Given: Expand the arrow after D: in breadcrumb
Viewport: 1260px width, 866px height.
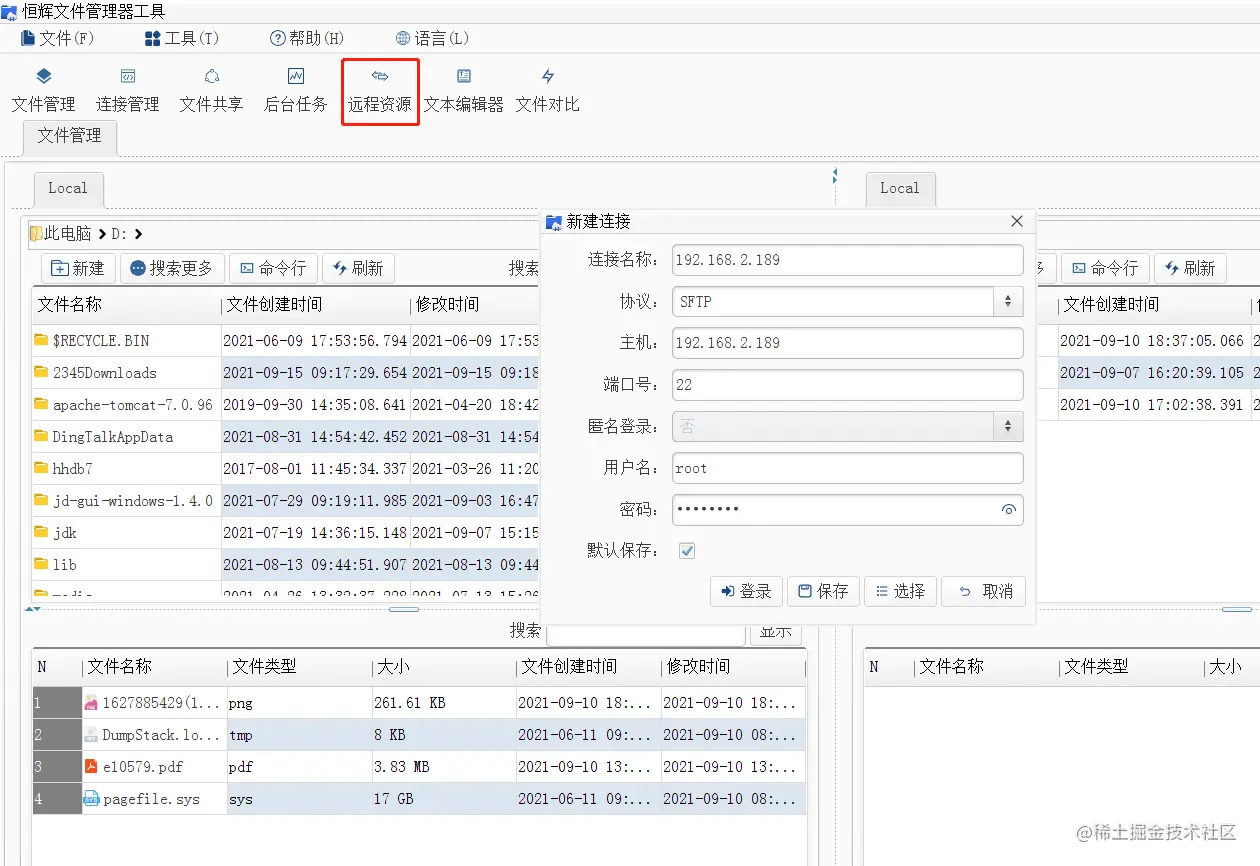Looking at the screenshot, I should point(138,234).
